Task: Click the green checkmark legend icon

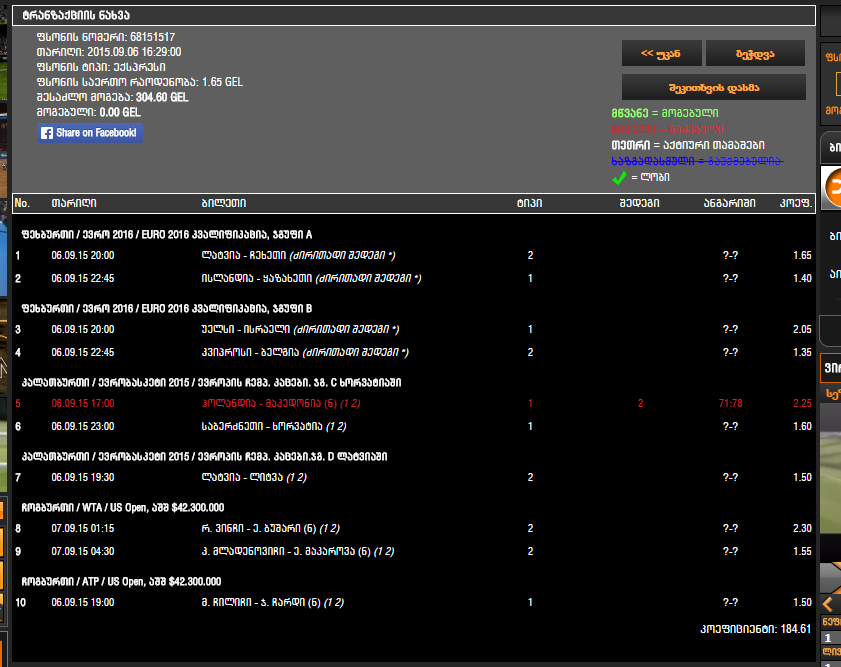Action: (619, 177)
